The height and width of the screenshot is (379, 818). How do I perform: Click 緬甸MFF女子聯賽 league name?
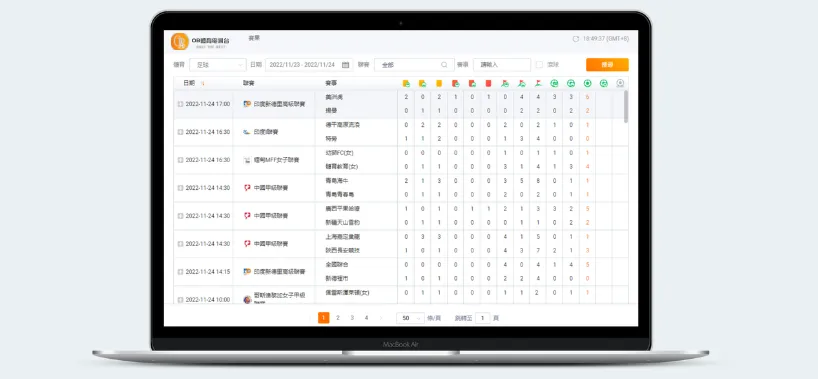(276, 160)
